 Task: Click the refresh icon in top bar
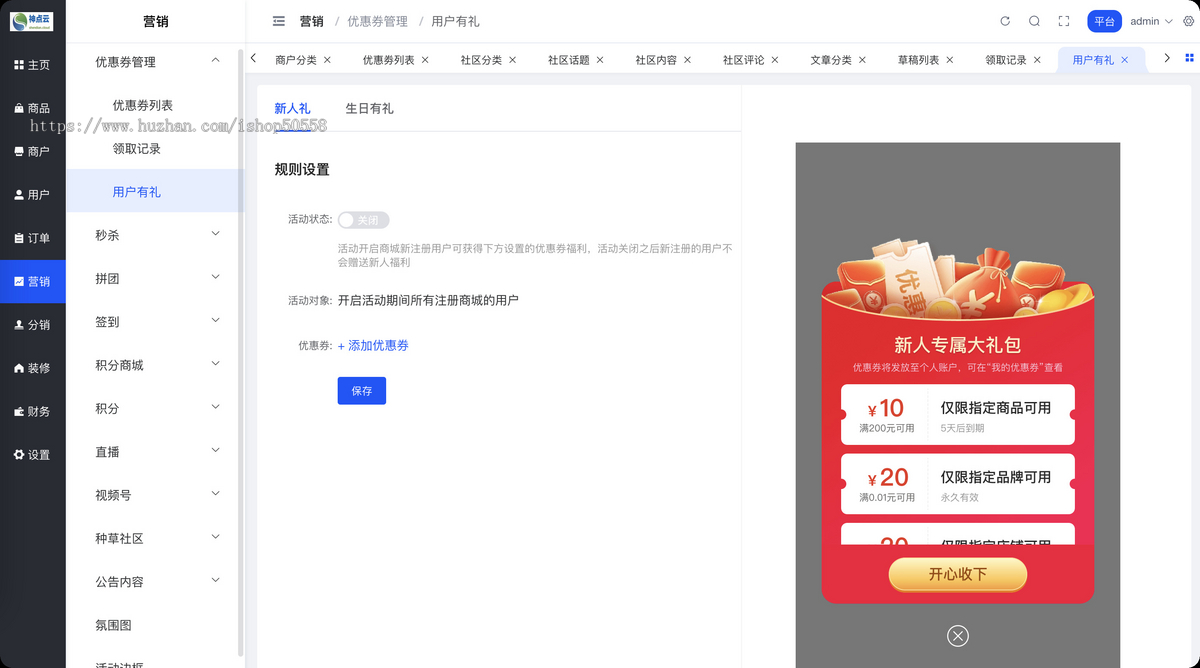(x=1005, y=21)
